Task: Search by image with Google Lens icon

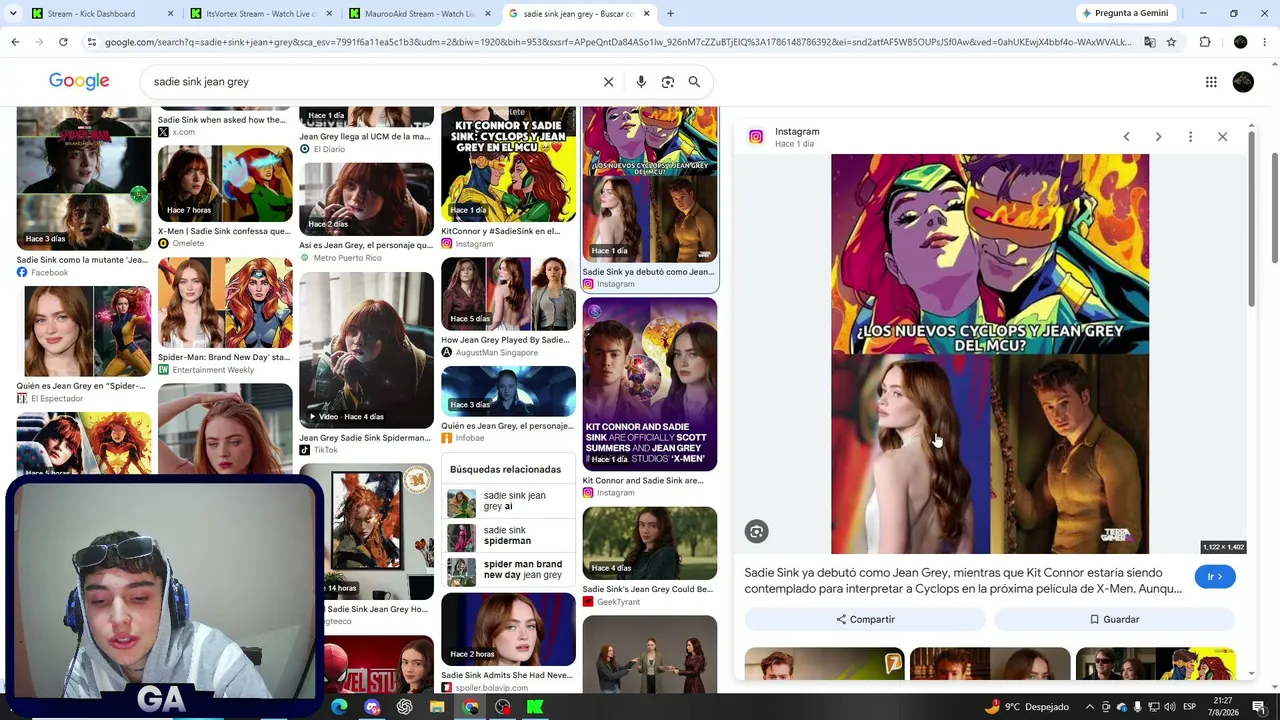Action: click(x=668, y=82)
